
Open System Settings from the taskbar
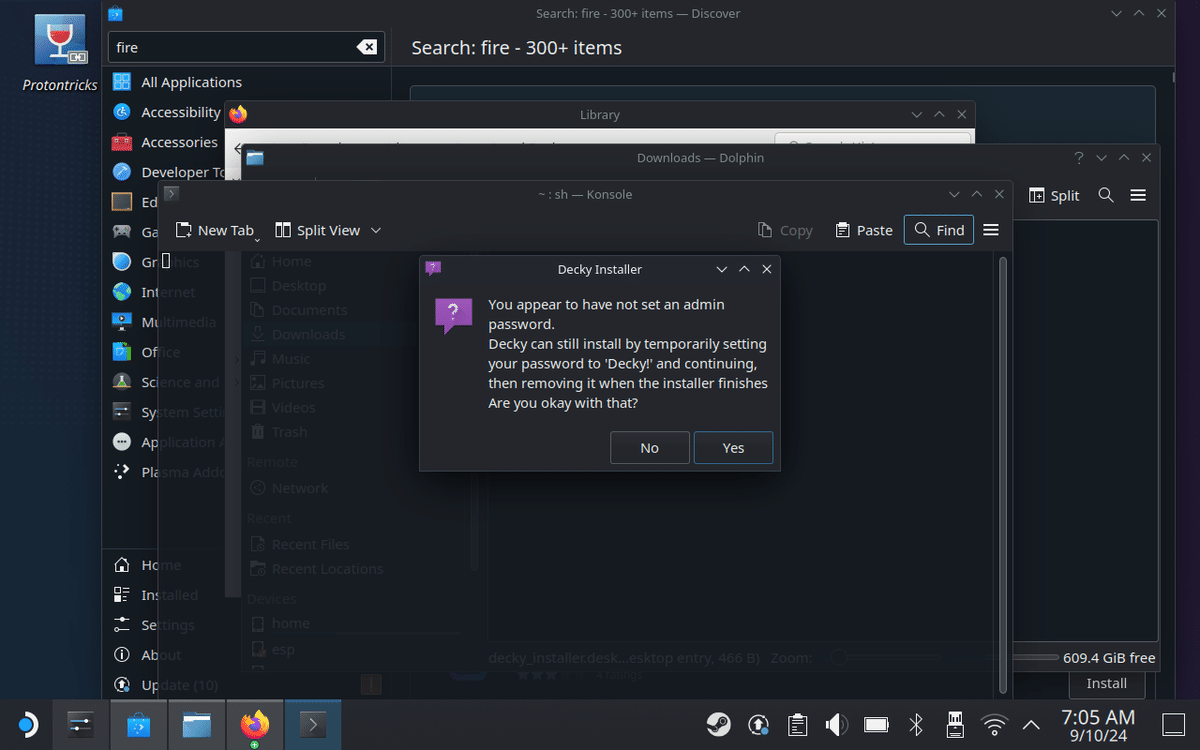click(81, 725)
